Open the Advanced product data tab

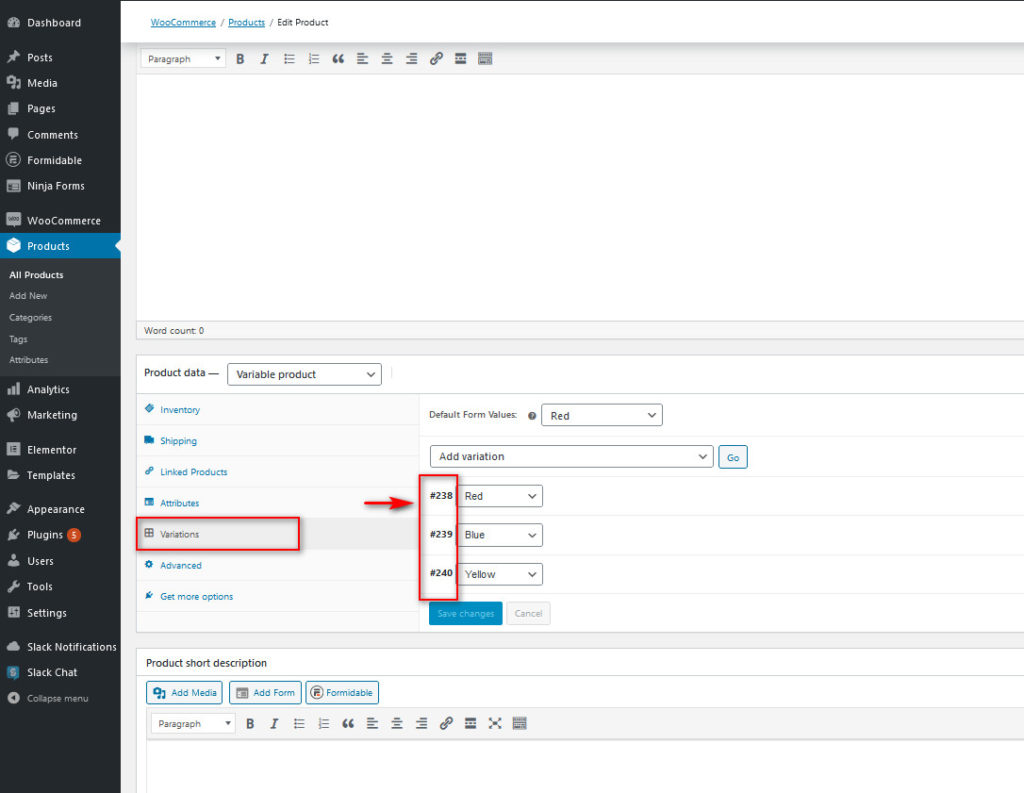click(x=278, y=565)
